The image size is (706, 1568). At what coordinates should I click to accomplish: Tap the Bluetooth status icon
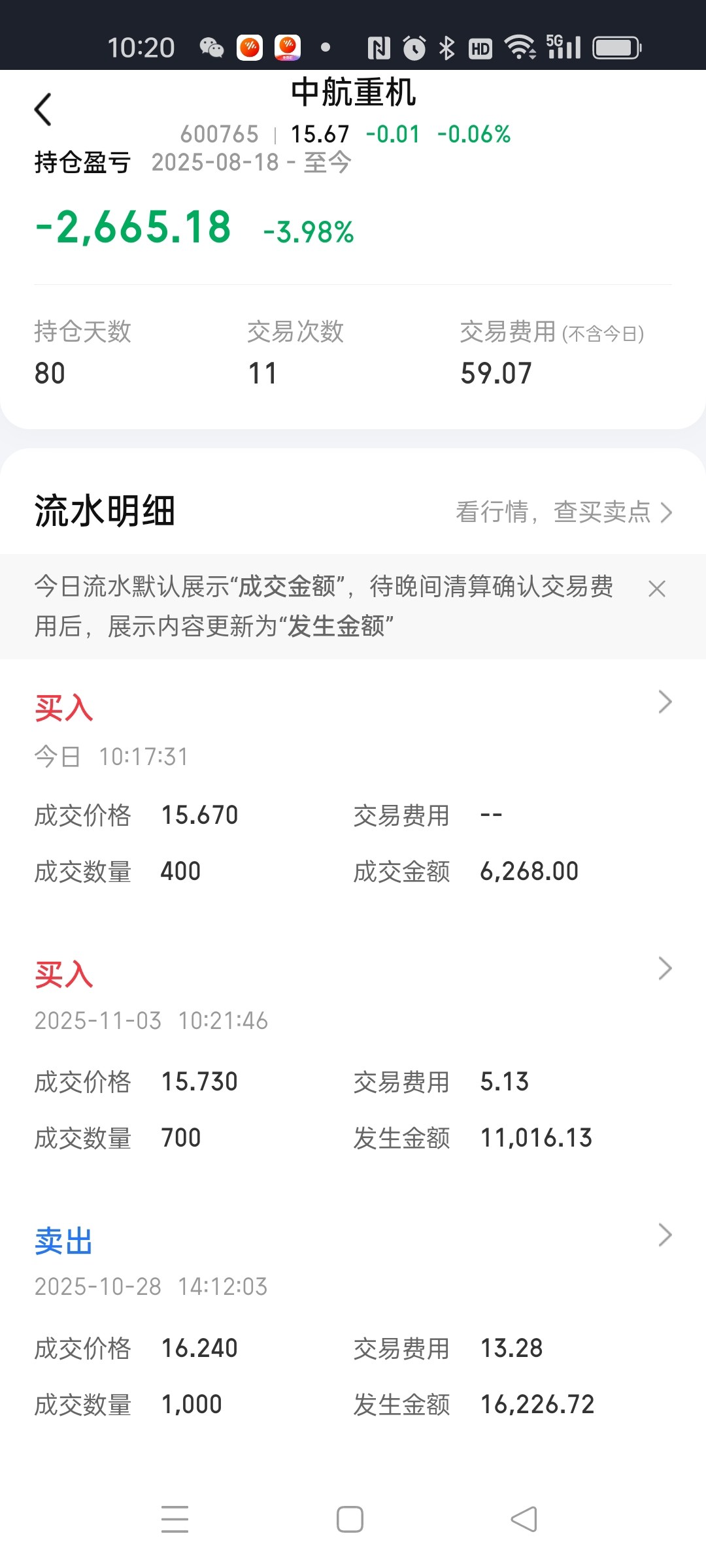[x=446, y=48]
